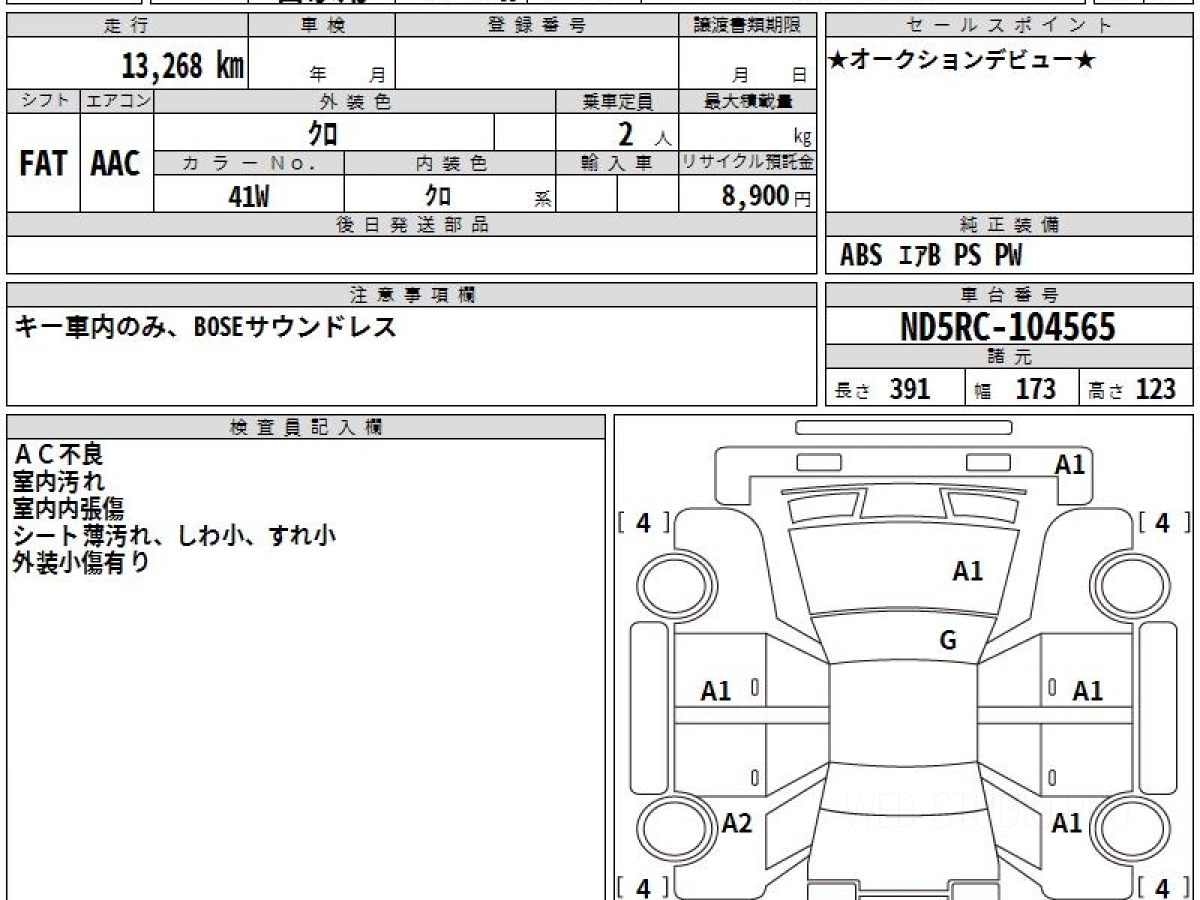Click the 車台番号 header
Image resolution: width=1200 pixels, height=900 pixels.
pos(1010,295)
